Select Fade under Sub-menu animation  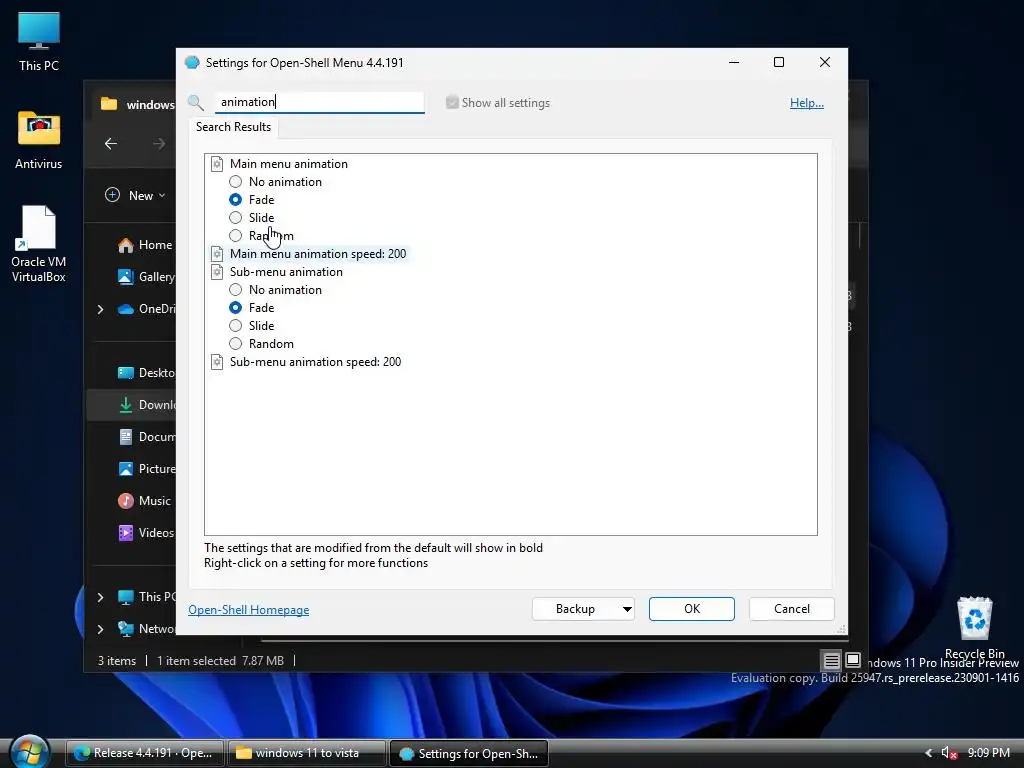click(235, 308)
